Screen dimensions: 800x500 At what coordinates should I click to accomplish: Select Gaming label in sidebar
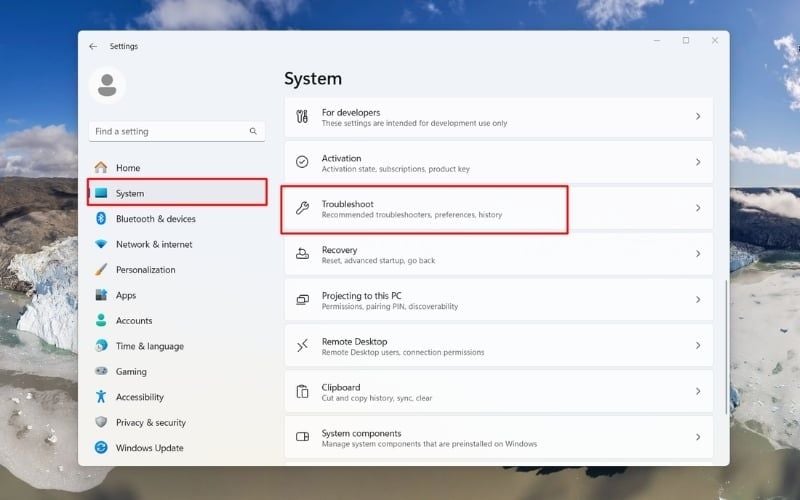[x=131, y=371]
